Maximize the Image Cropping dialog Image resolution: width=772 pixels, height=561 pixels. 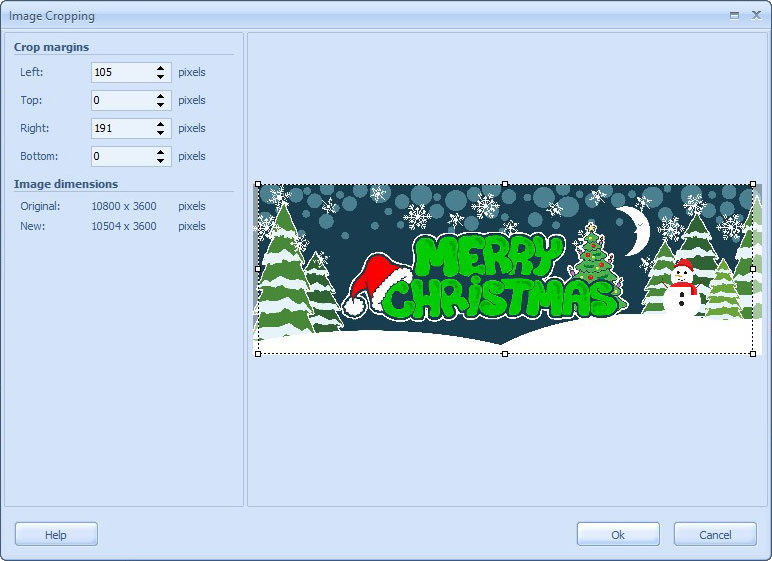point(734,15)
